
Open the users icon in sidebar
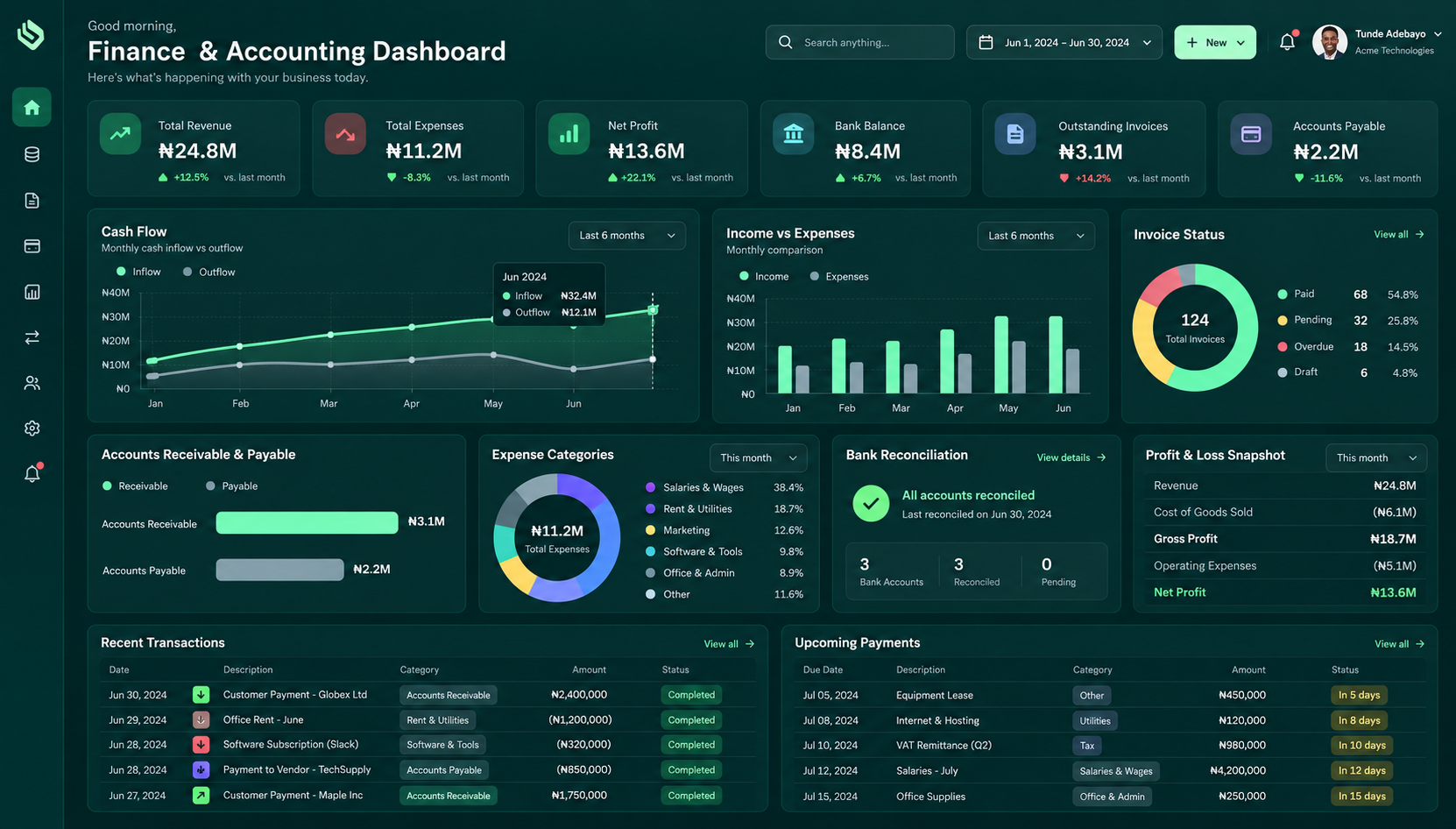(x=32, y=383)
